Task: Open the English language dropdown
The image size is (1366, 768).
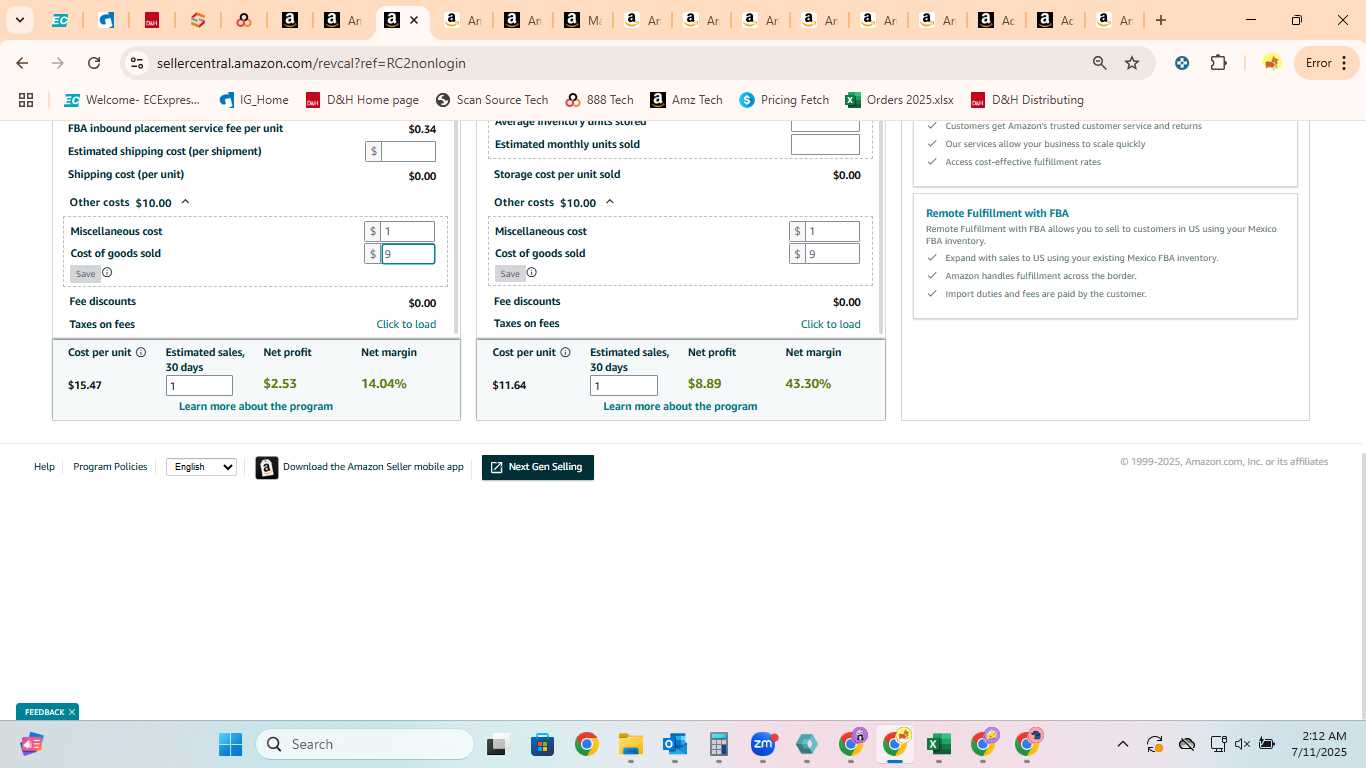Action: click(201, 467)
